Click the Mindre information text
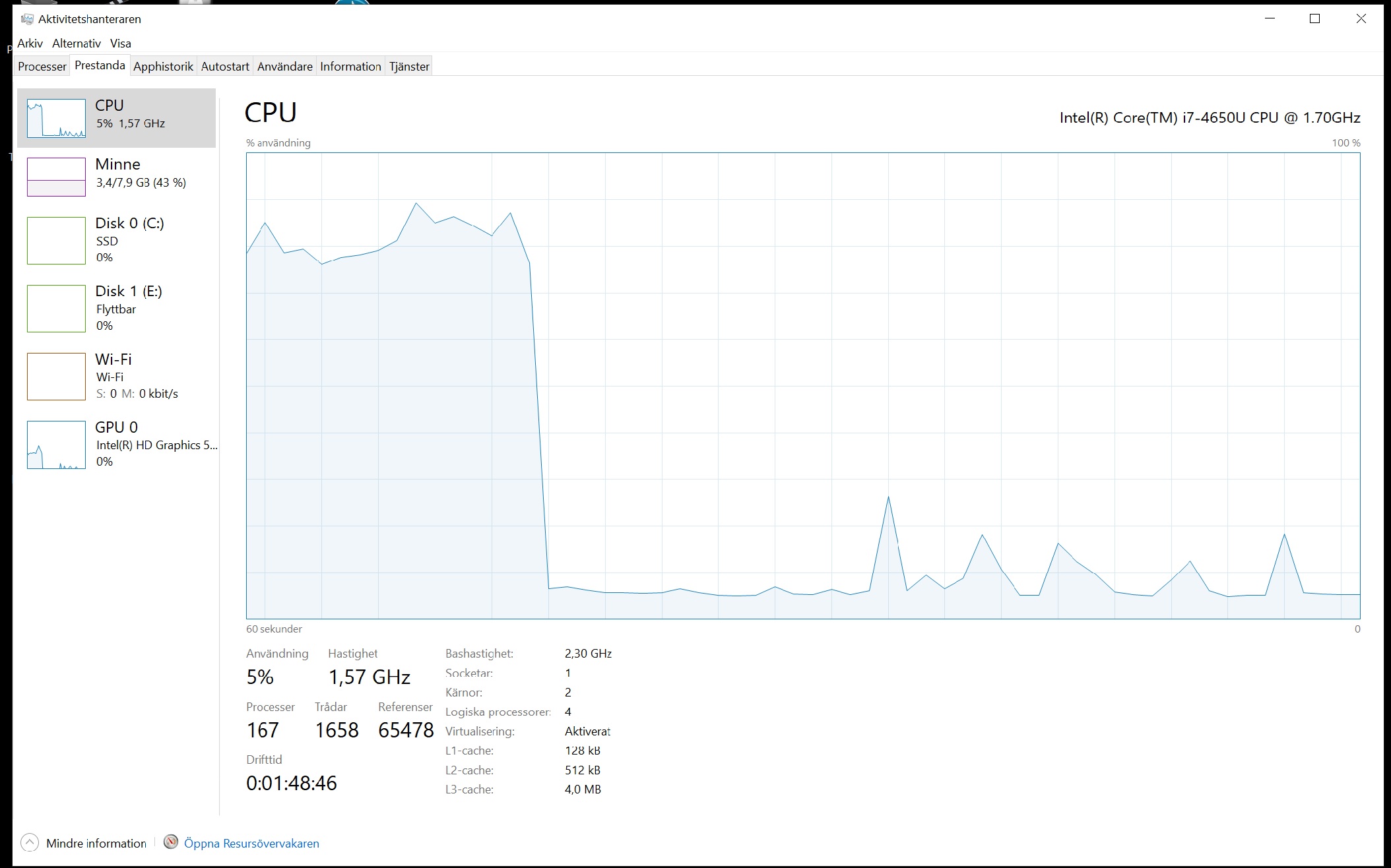1391x868 pixels. pyautogui.click(x=96, y=843)
